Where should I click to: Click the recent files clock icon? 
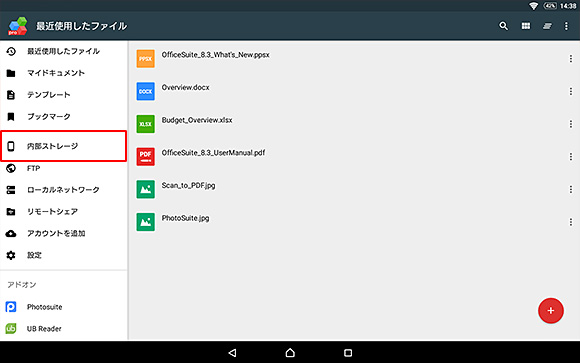pyautogui.click(x=11, y=51)
